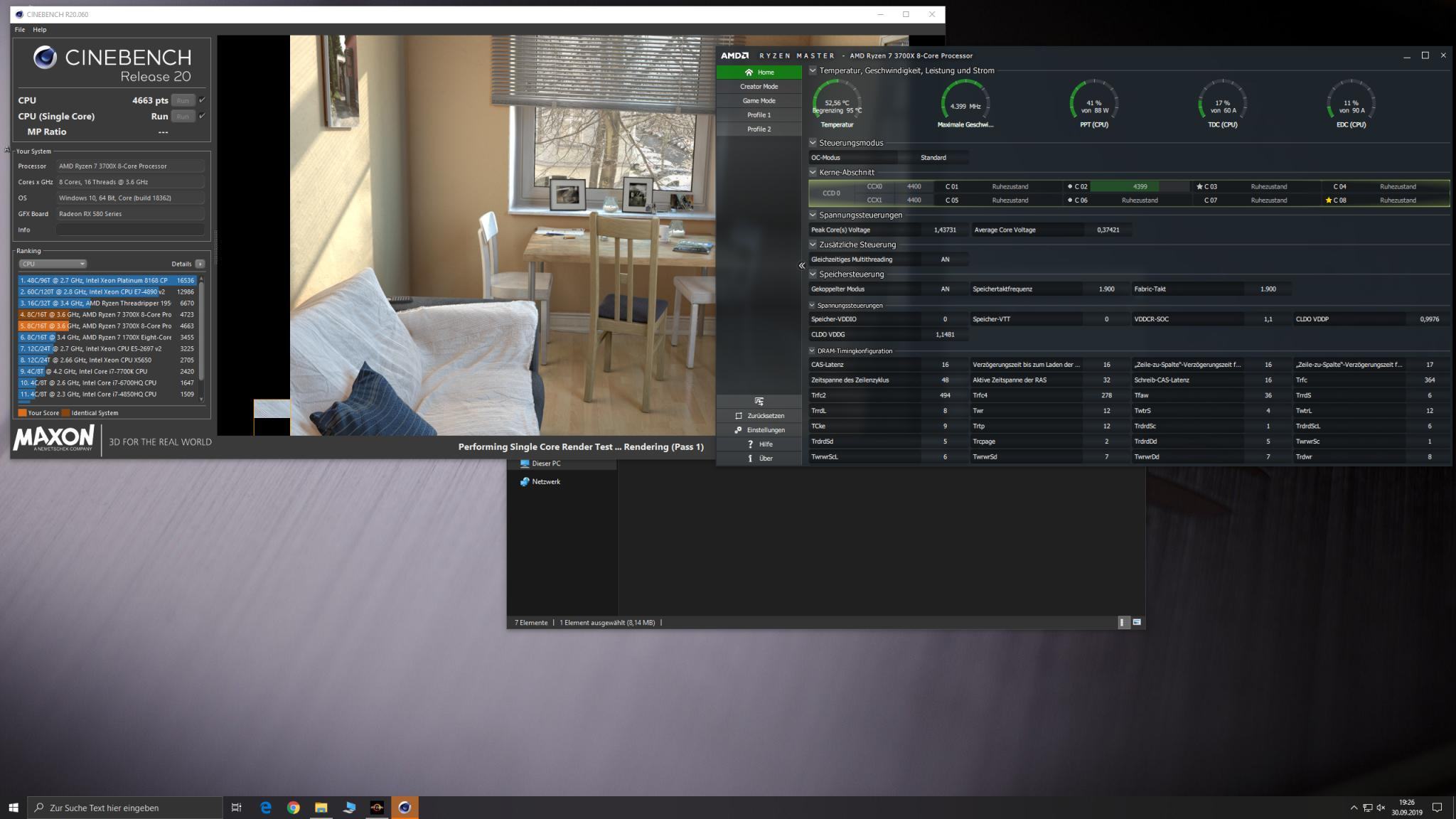Open Cinebench from the taskbar
Image resolution: width=1456 pixels, height=819 pixels.
(x=405, y=808)
